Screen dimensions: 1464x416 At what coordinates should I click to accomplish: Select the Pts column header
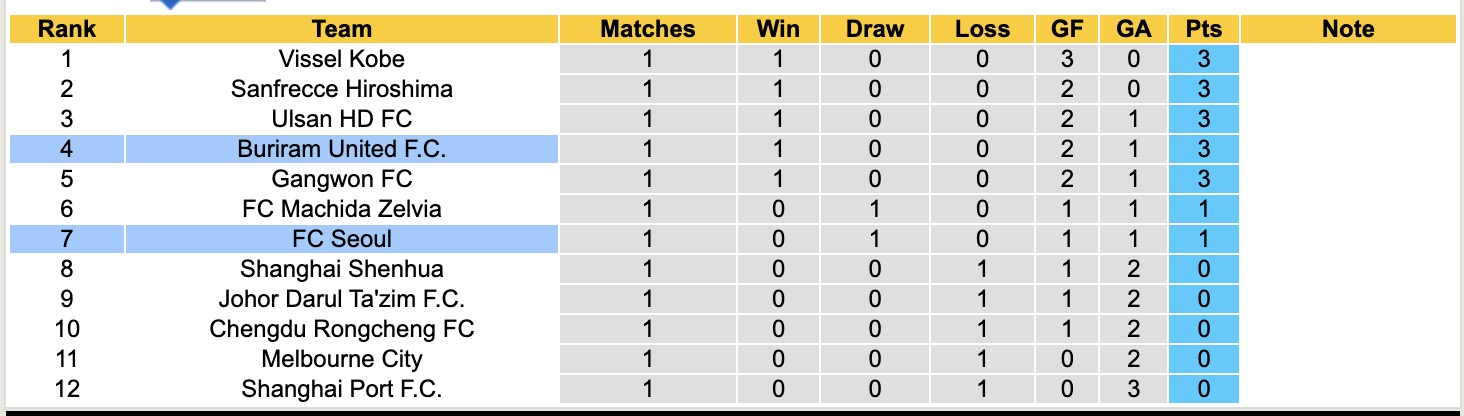[1203, 29]
